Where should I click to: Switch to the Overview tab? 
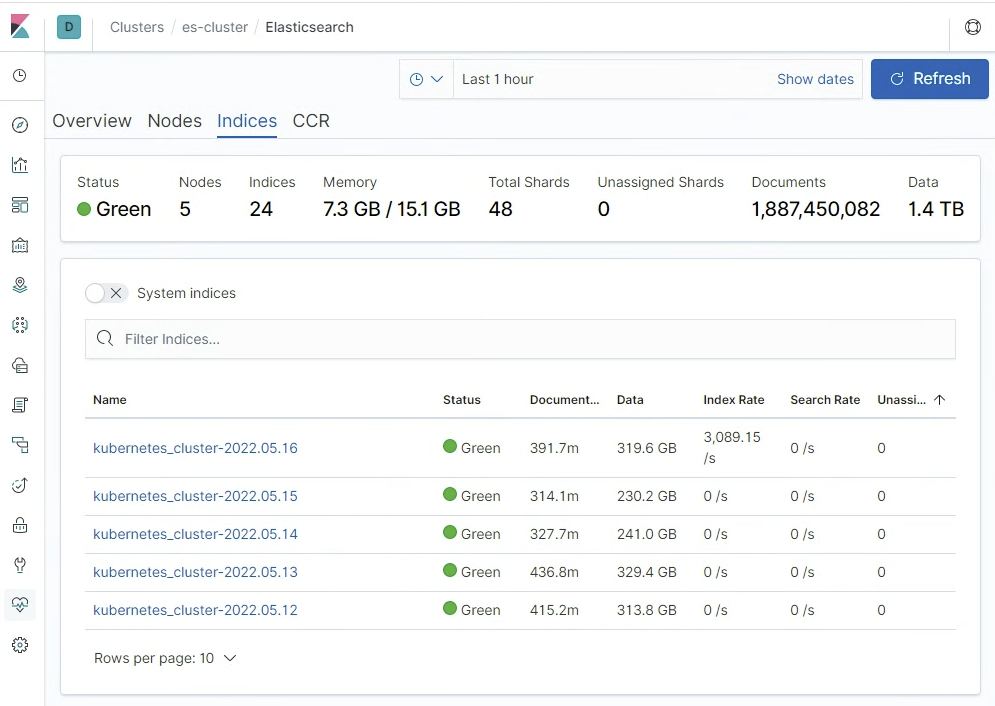92,121
